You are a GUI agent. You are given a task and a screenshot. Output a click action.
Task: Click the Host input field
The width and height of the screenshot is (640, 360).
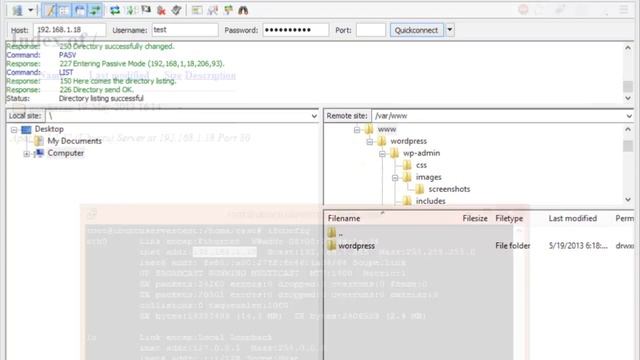[x=70, y=30]
